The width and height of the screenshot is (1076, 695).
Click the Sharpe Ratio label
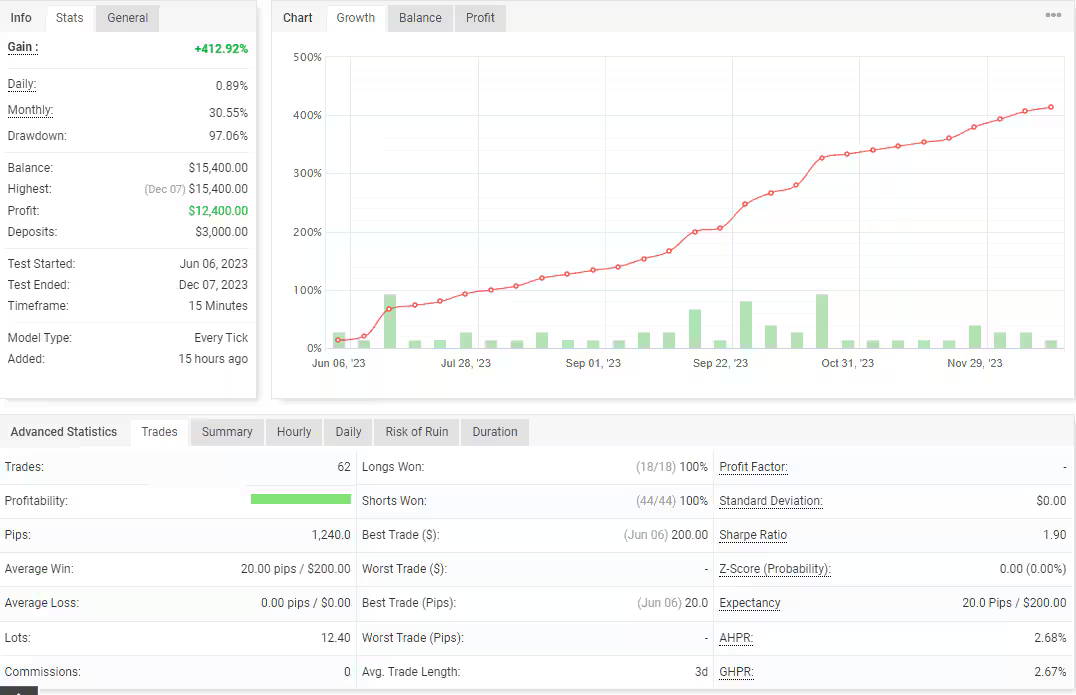753,535
